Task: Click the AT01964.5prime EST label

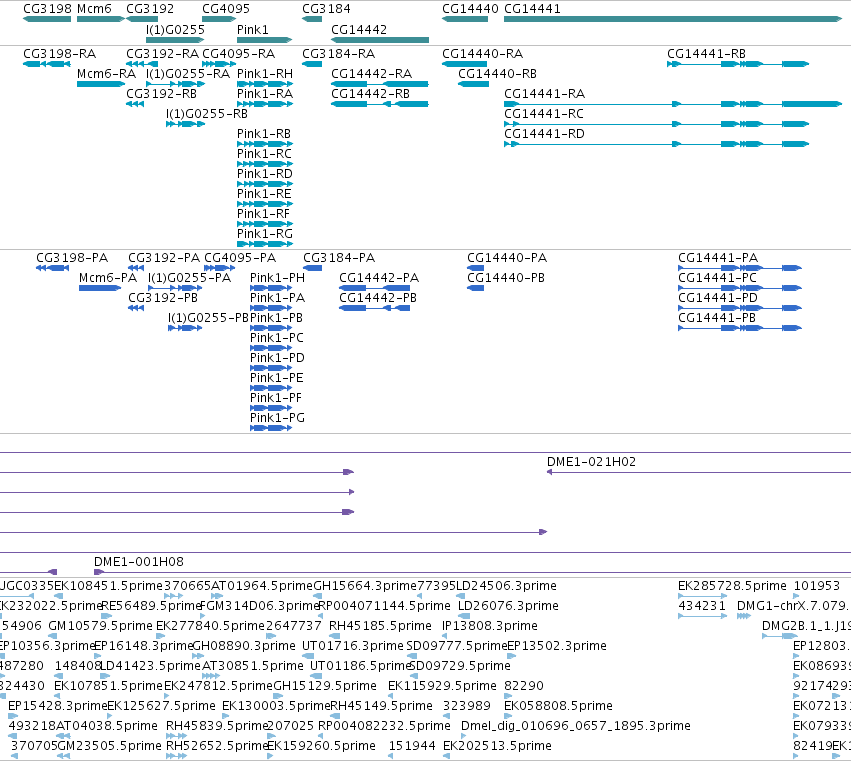Action: click(262, 586)
